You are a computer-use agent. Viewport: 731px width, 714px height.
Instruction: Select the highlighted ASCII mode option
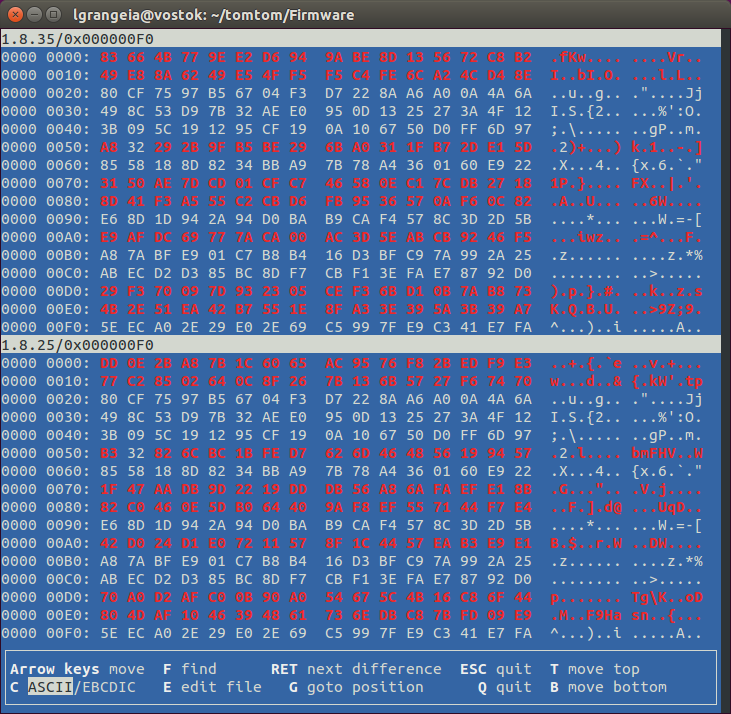pos(49,687)
